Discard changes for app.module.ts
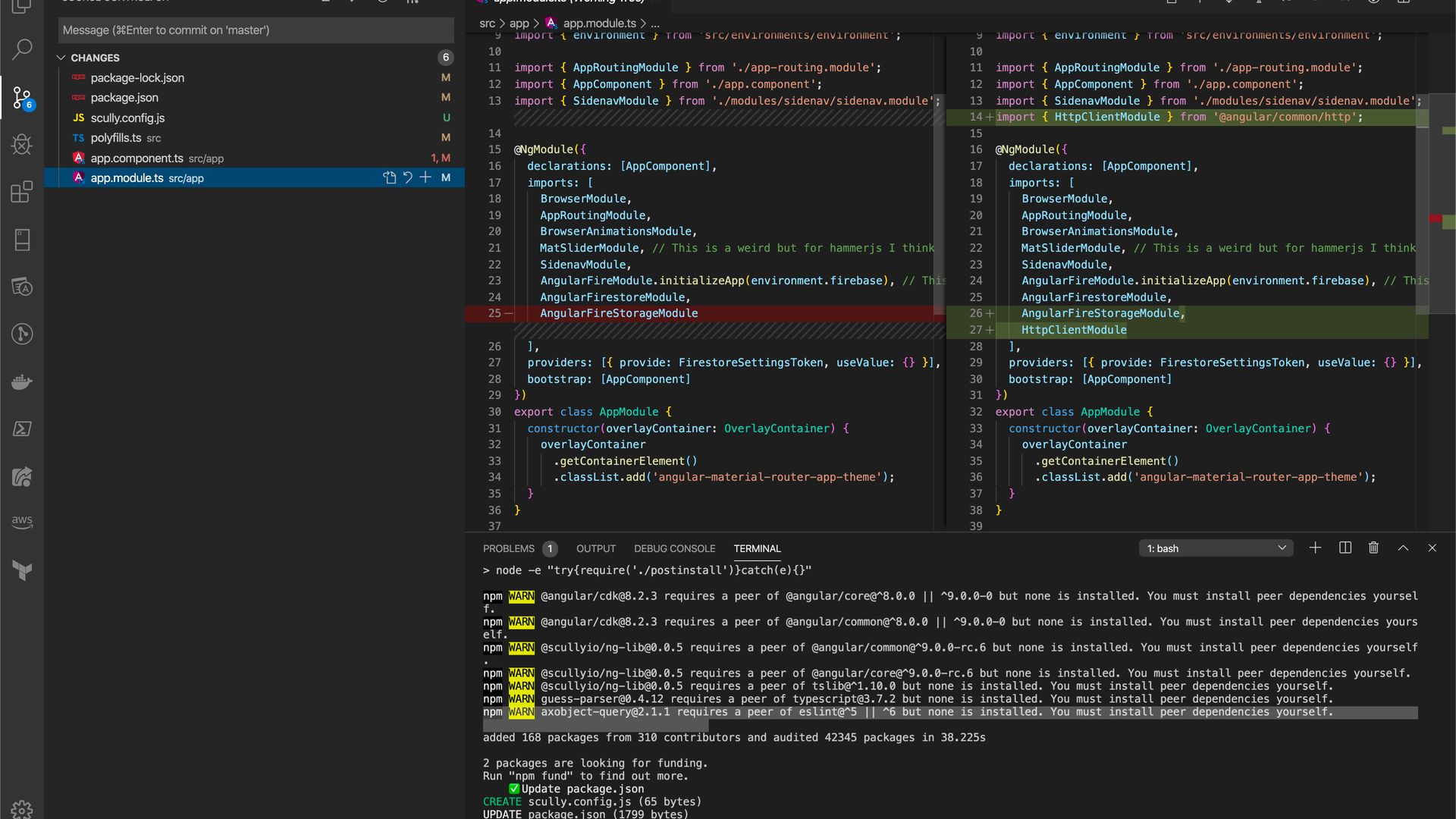 (x=407, y=177)
